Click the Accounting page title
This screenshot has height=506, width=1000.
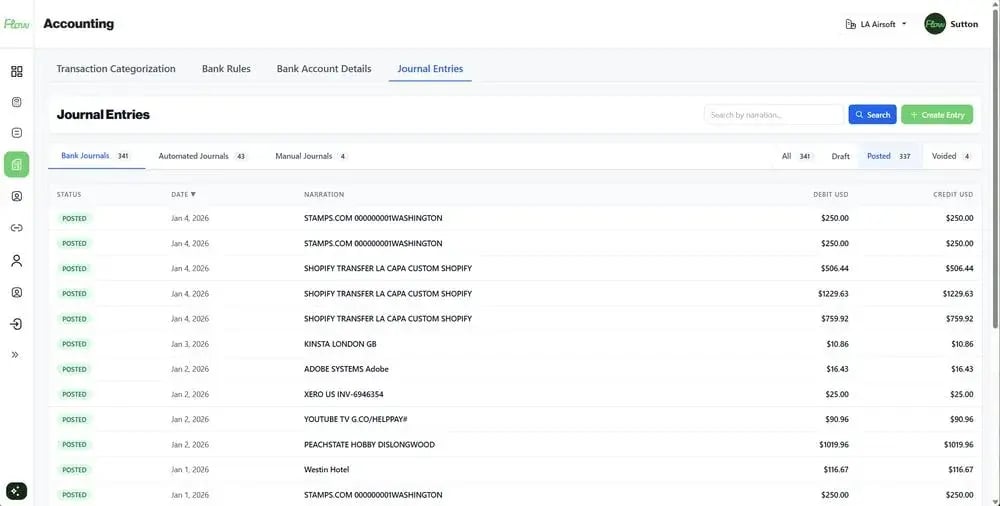click(x=78, y=24)
